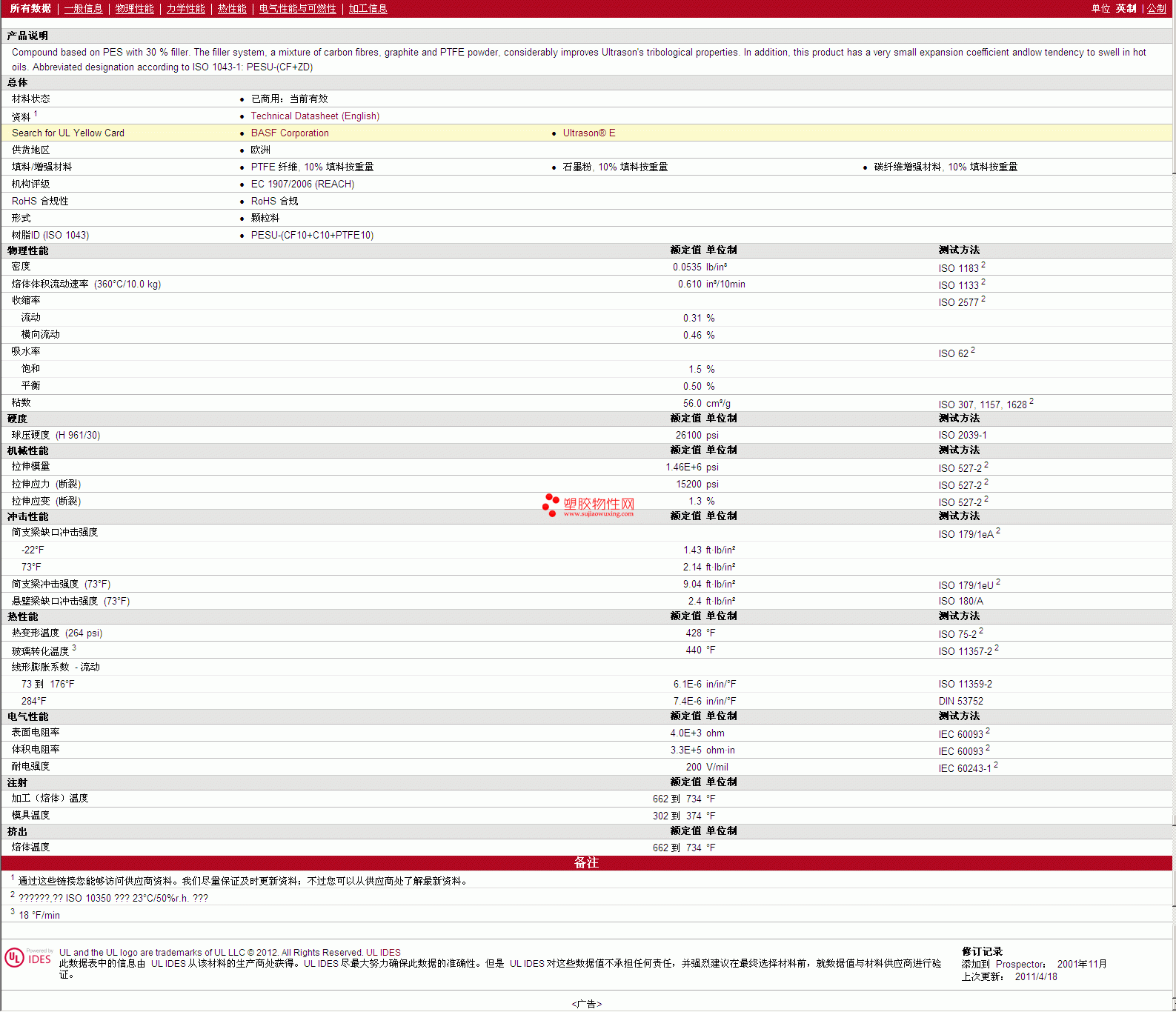Select surface resistivity value 4.0E+3
Viewport: 1176px width, 1012px height.
pos(686,733)
